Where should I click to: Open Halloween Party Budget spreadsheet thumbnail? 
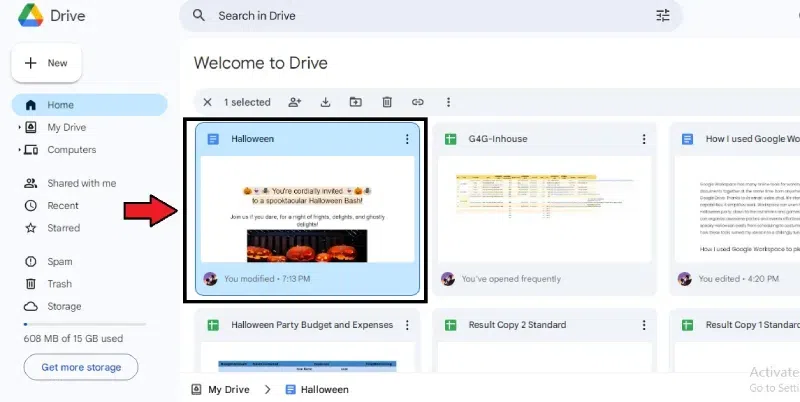tap(307, 357)
